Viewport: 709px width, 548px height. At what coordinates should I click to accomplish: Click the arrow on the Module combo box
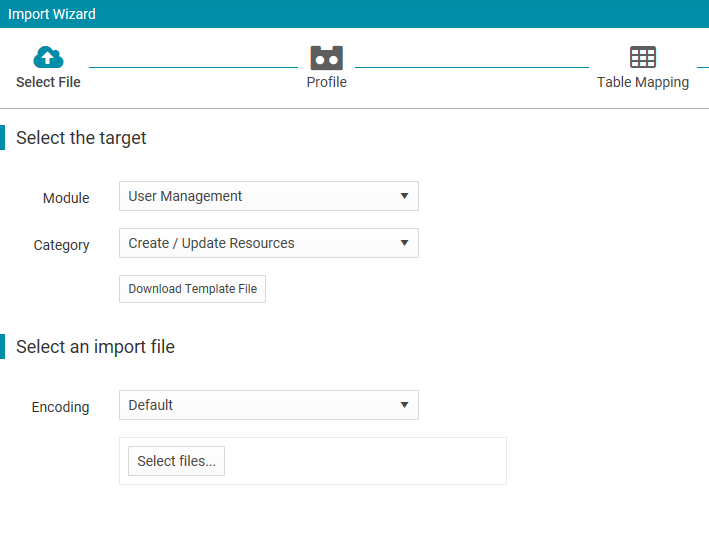tap(404, 196)
